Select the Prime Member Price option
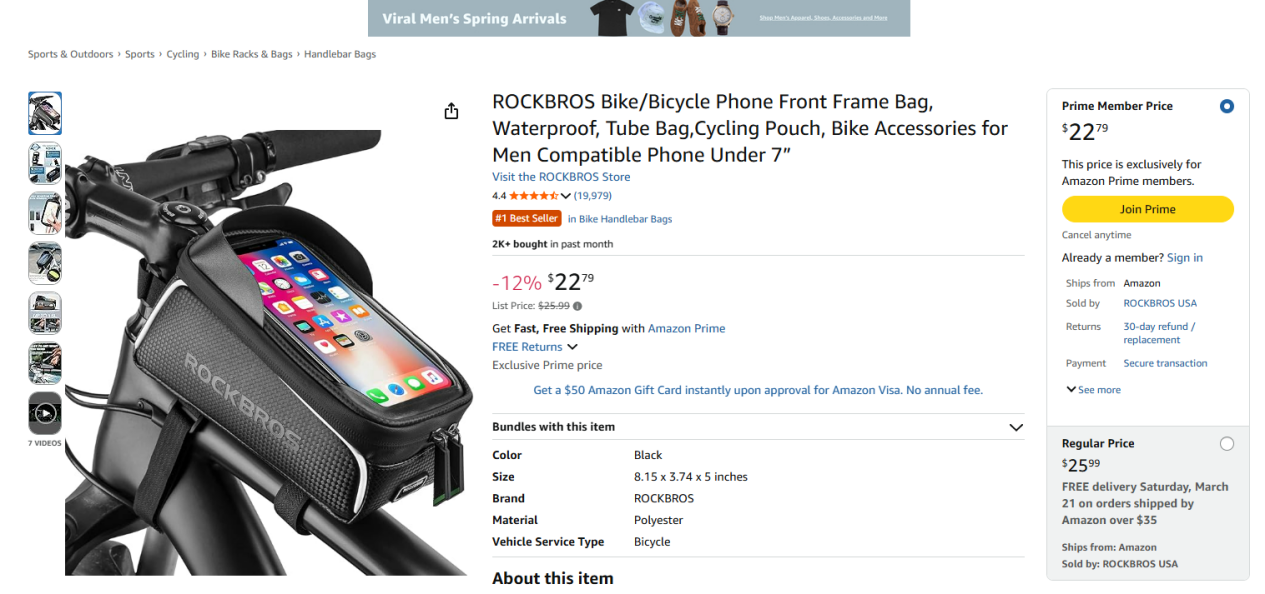1265x594 pixels. pos(1226,106)
